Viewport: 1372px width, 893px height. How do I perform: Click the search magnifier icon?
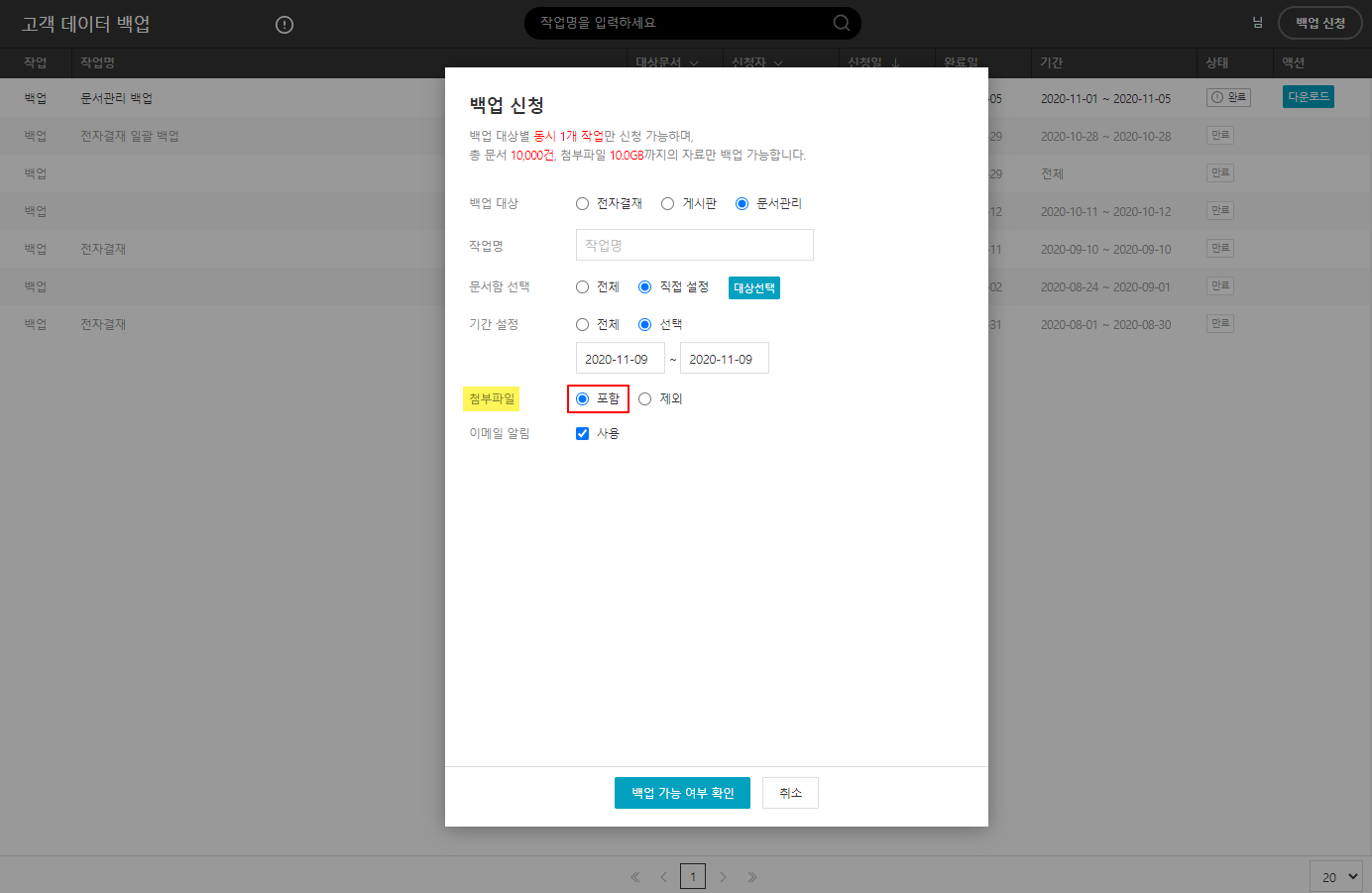[841, 23]
